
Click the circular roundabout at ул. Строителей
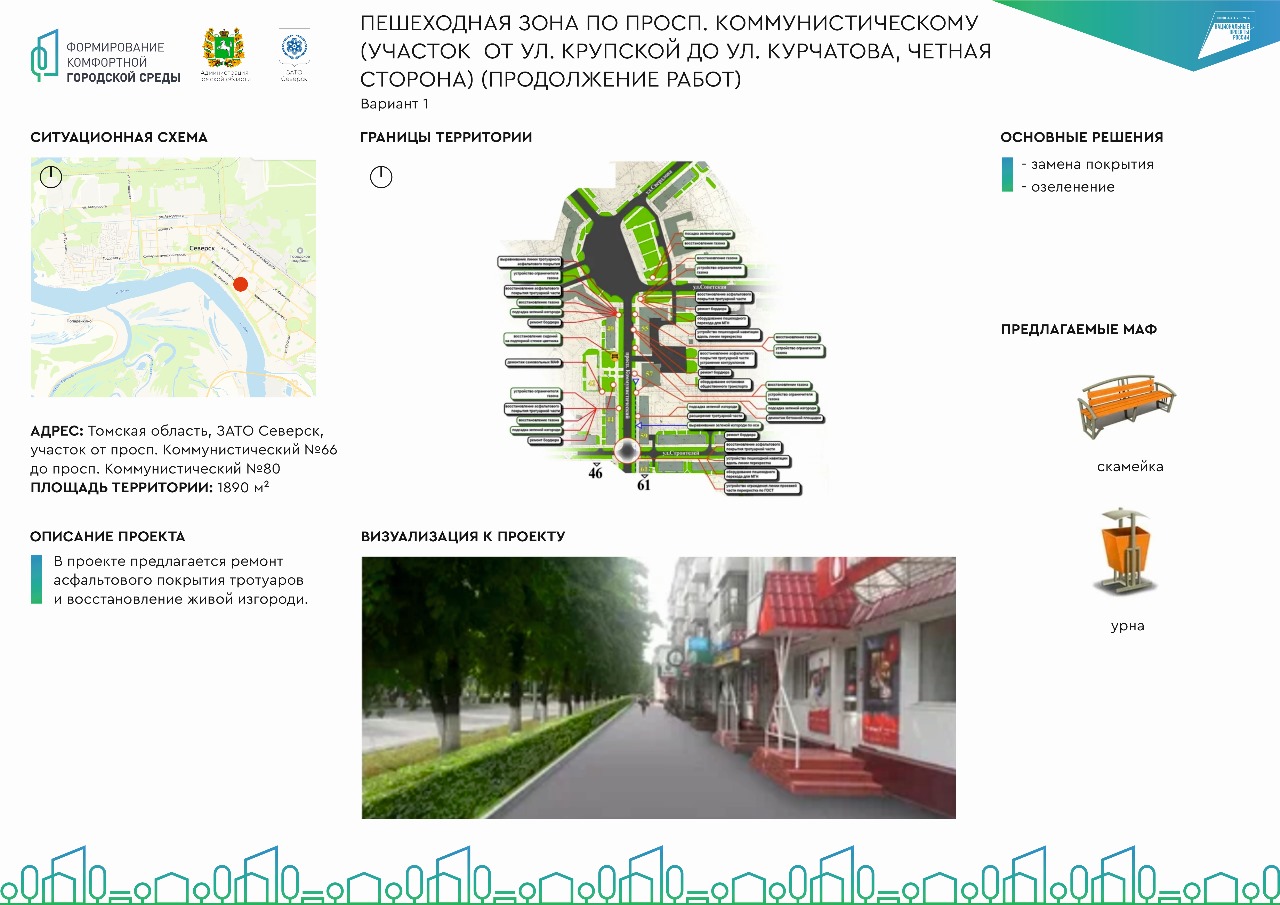tap(627, 452)
